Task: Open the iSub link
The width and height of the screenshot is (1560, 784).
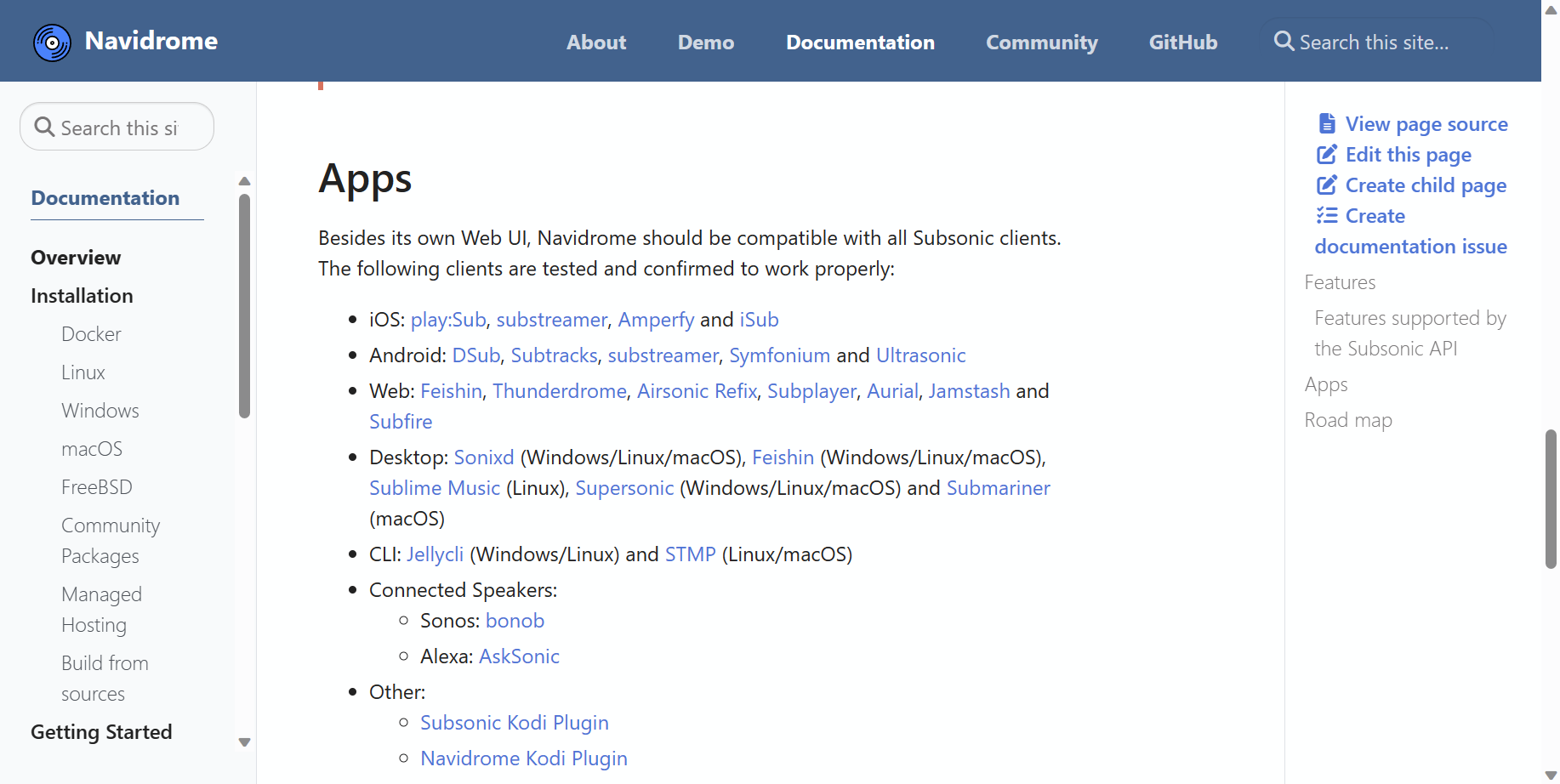Action: (x=759, y=320)
